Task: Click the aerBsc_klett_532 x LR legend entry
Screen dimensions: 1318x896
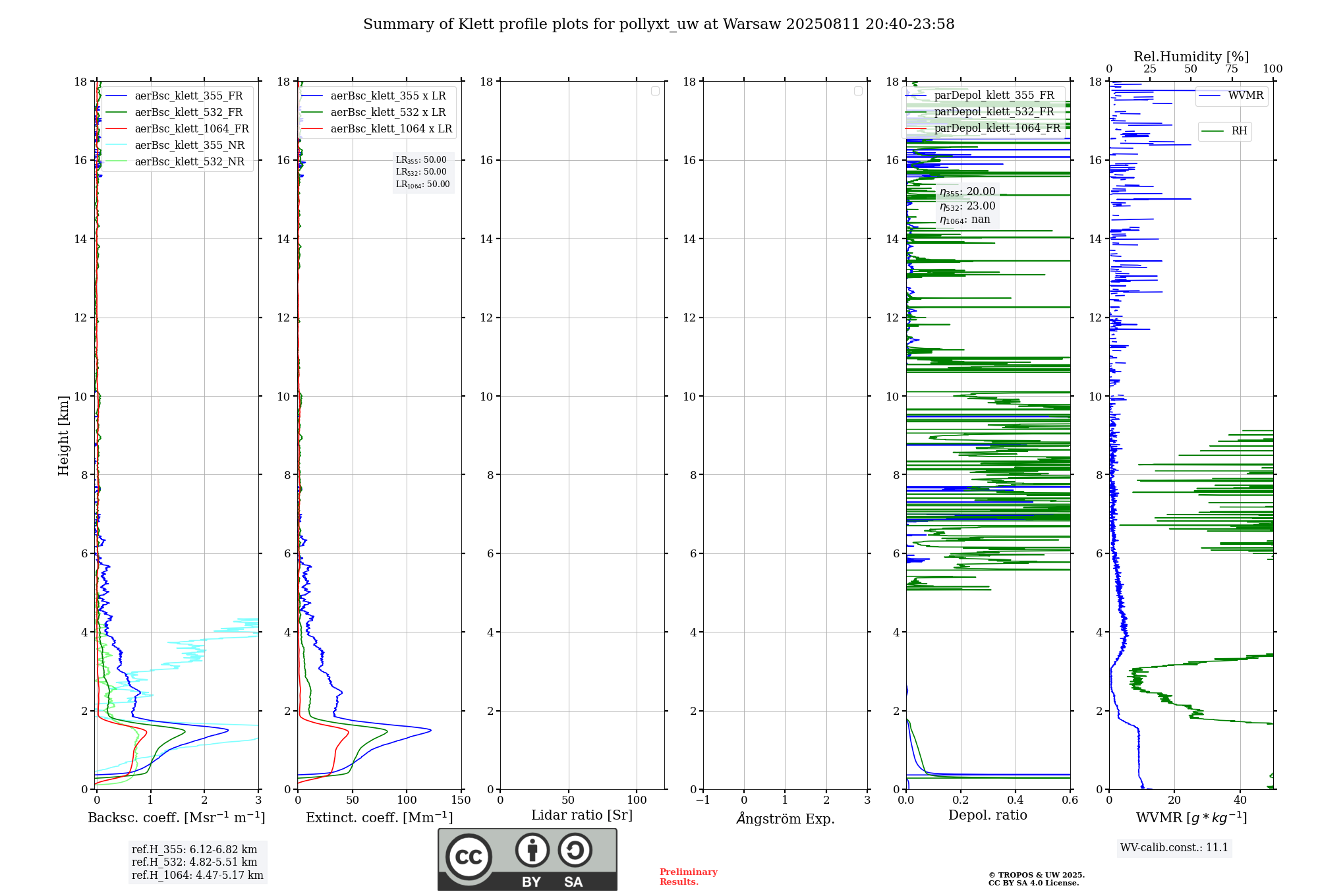Action: pos(387,113)
